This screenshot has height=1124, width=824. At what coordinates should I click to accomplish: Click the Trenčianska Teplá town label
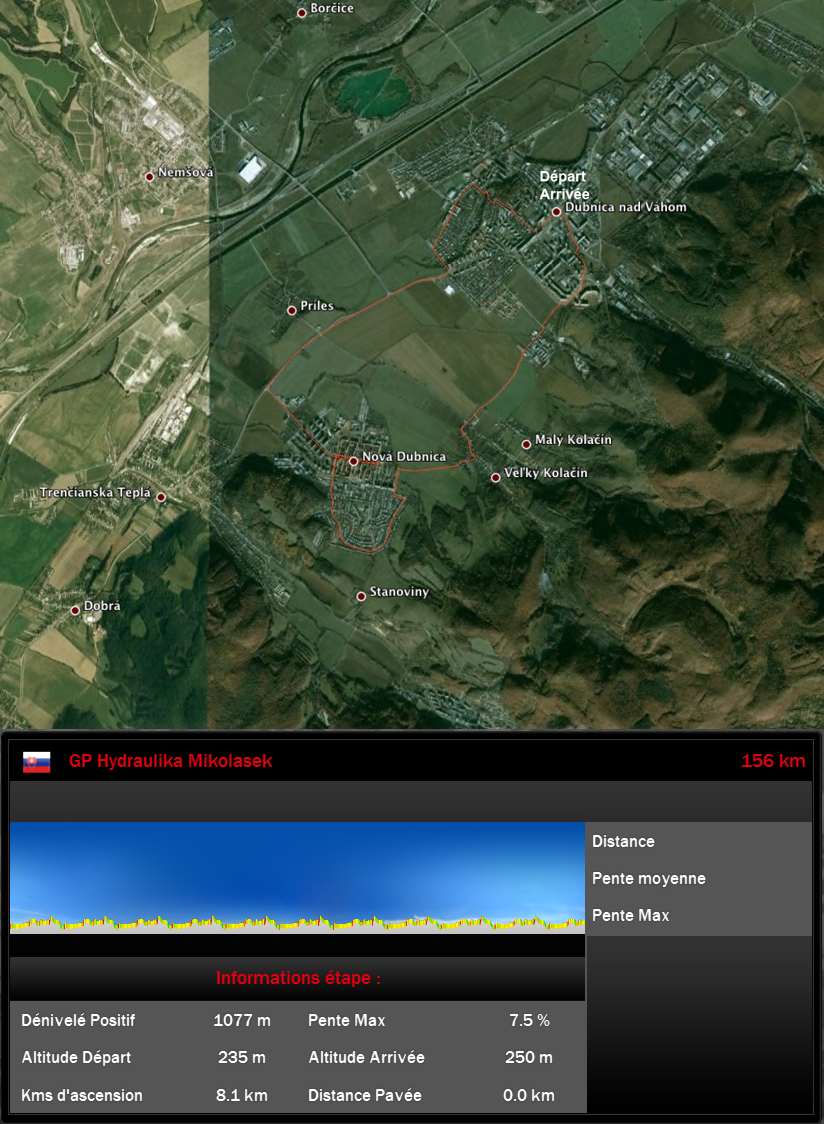click(95, 492)
